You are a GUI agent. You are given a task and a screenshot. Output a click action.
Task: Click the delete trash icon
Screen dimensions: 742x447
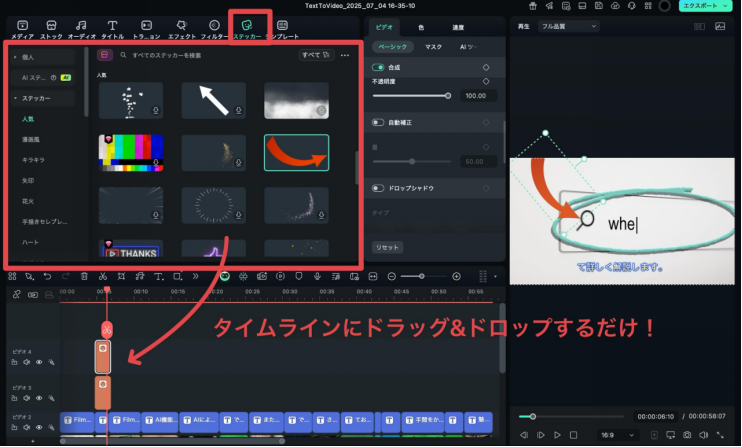(x=84, y=276)
